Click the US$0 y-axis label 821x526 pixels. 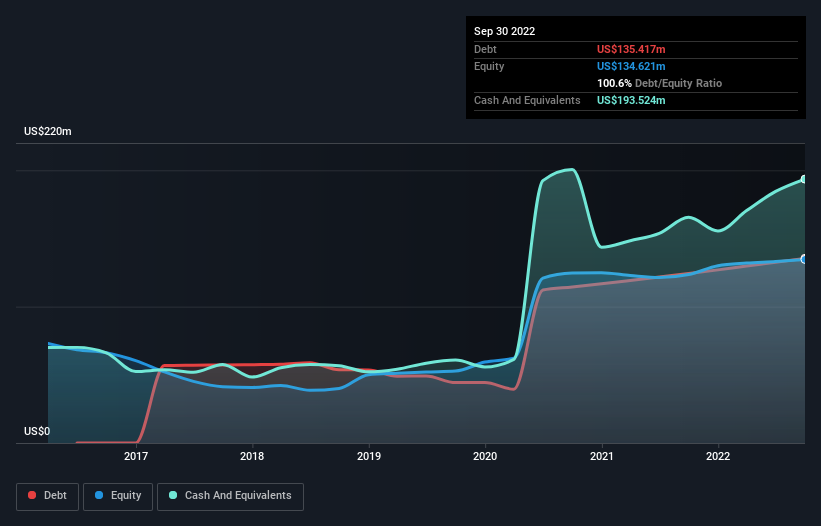click(37, 431)
